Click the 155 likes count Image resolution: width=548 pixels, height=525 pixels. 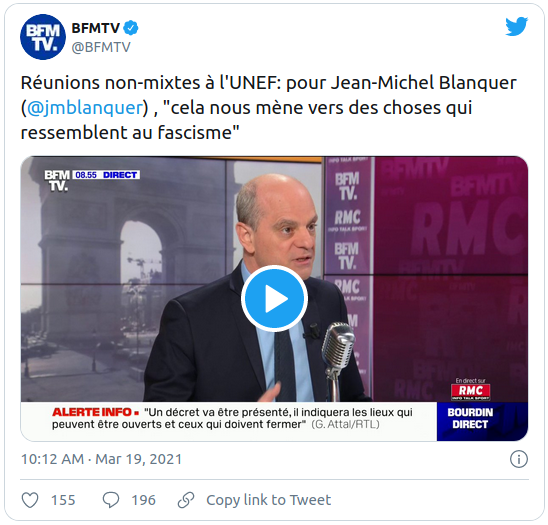point(63,500)
